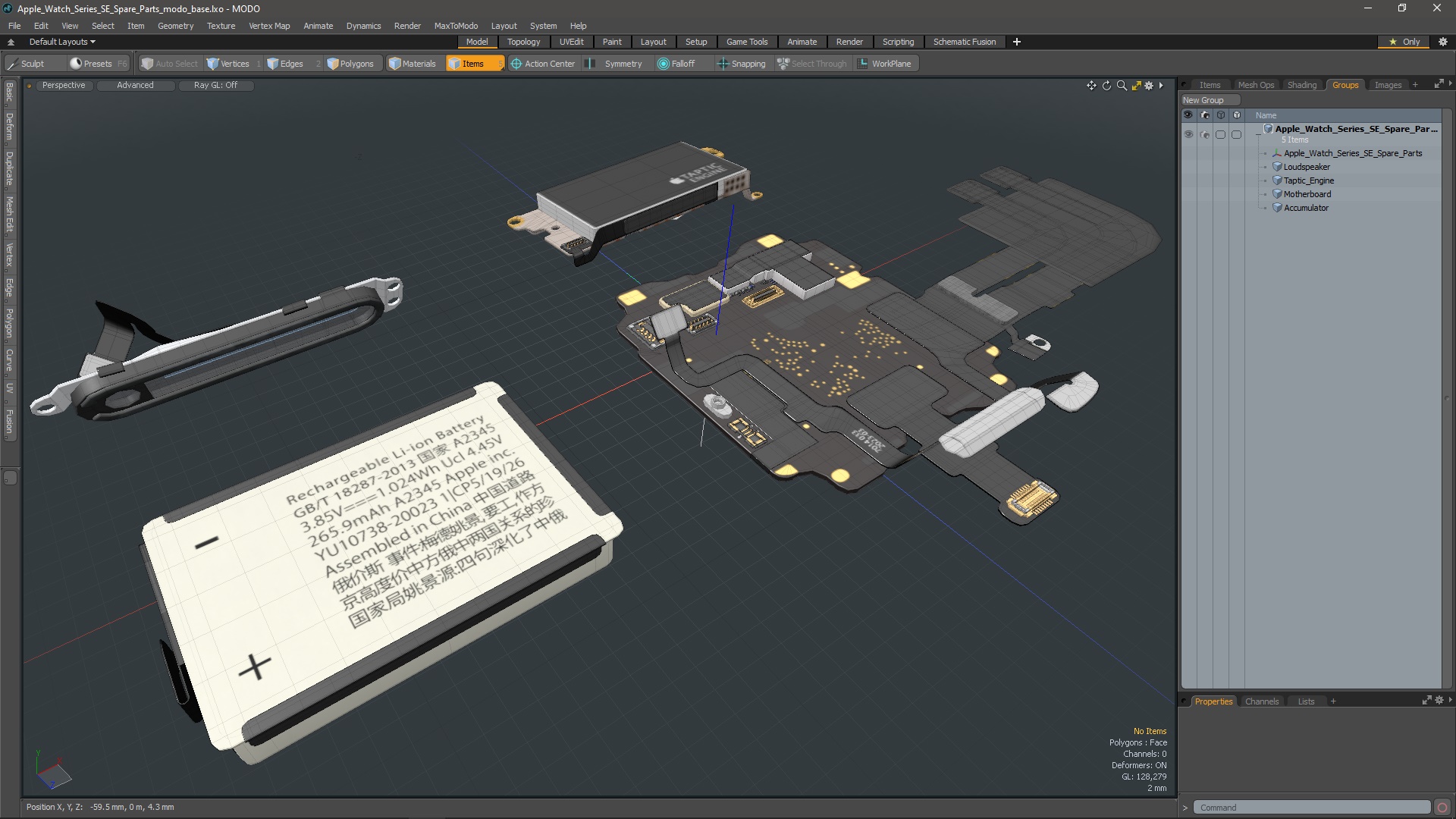Select the Taptic_Engine mesh item
This screenshot has height=819, width=1456.
(1309, 180)
